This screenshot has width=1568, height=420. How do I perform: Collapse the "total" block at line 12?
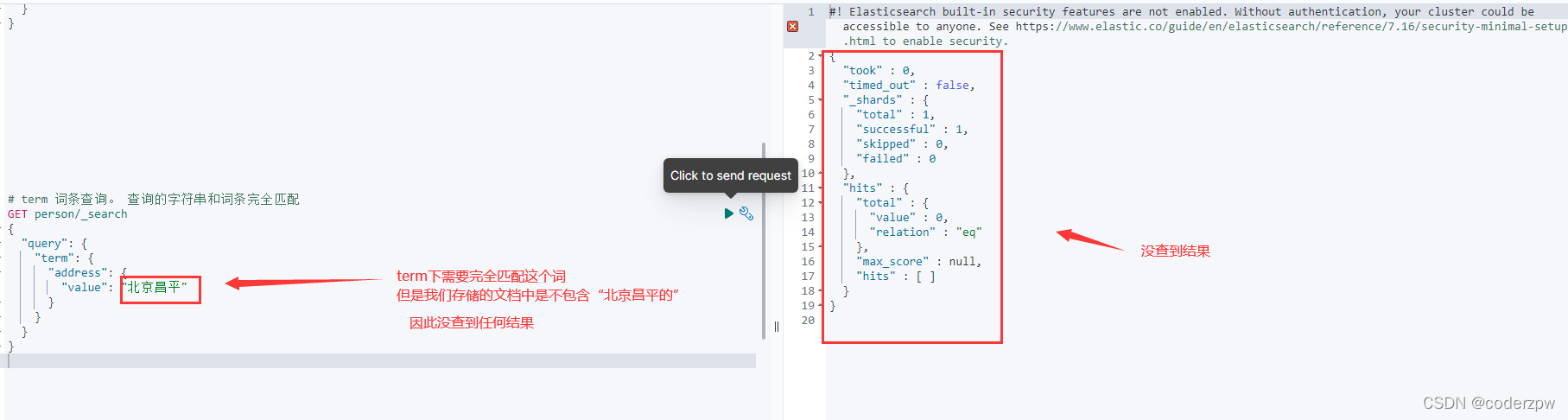[821, 203]
